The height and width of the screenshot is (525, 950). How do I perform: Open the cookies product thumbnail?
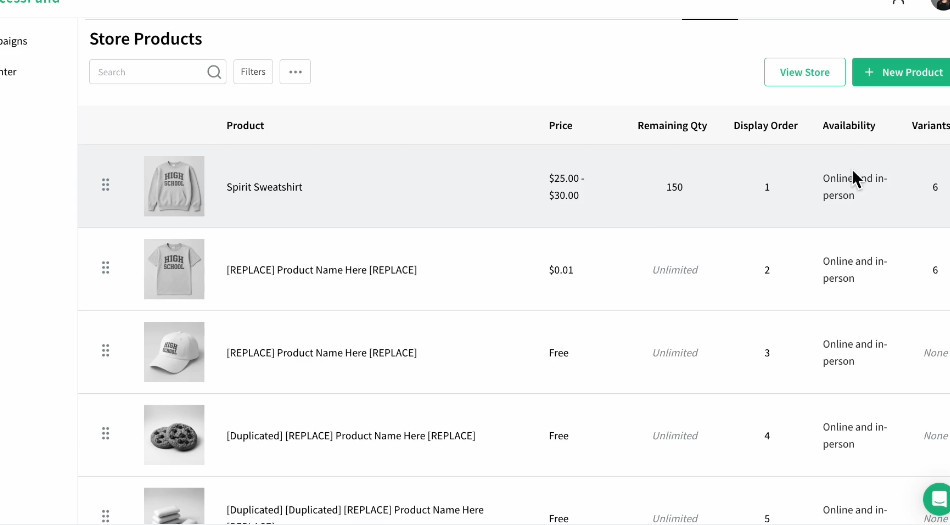click(x=174, y=435)
